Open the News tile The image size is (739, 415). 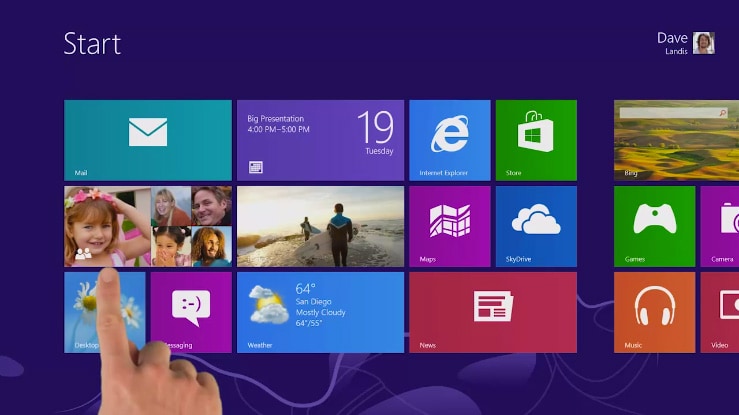point(493,312)
